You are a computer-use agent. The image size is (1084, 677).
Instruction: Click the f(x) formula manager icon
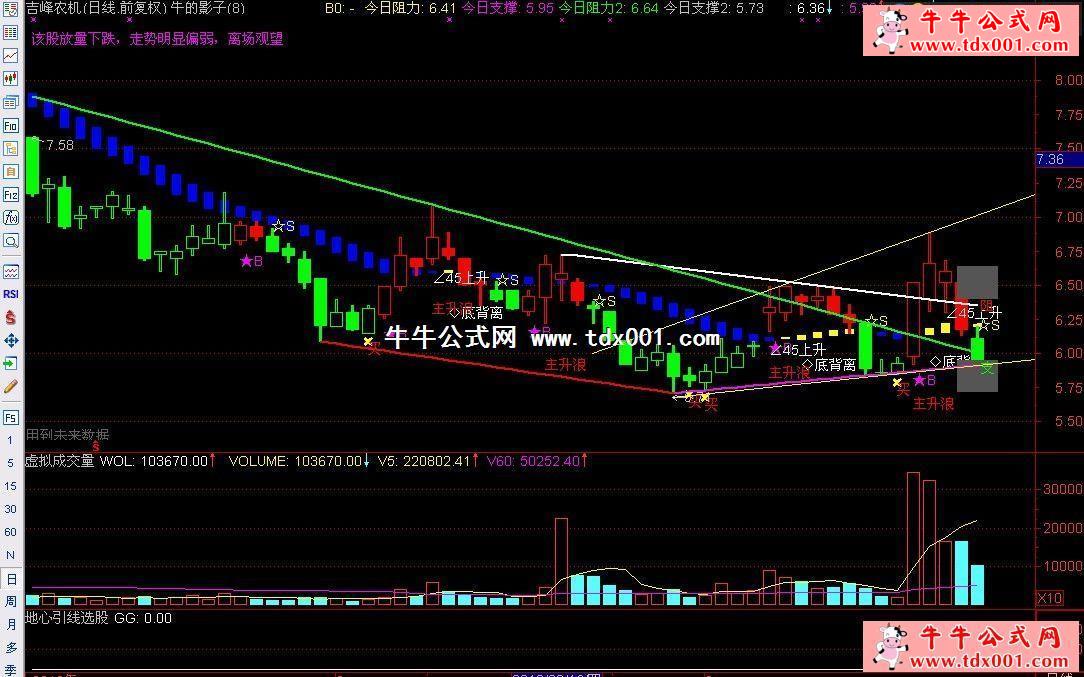click(x=11, y=218)
